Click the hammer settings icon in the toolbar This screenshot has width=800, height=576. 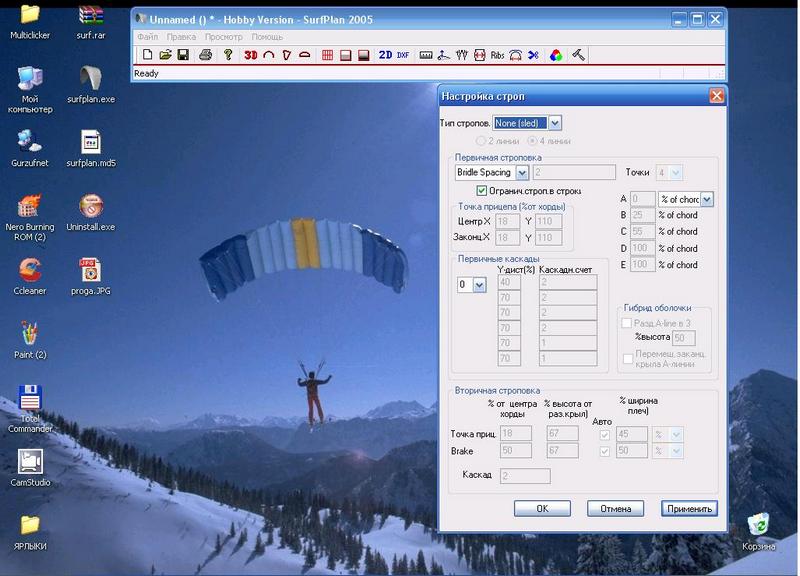(x=578, y=55)
